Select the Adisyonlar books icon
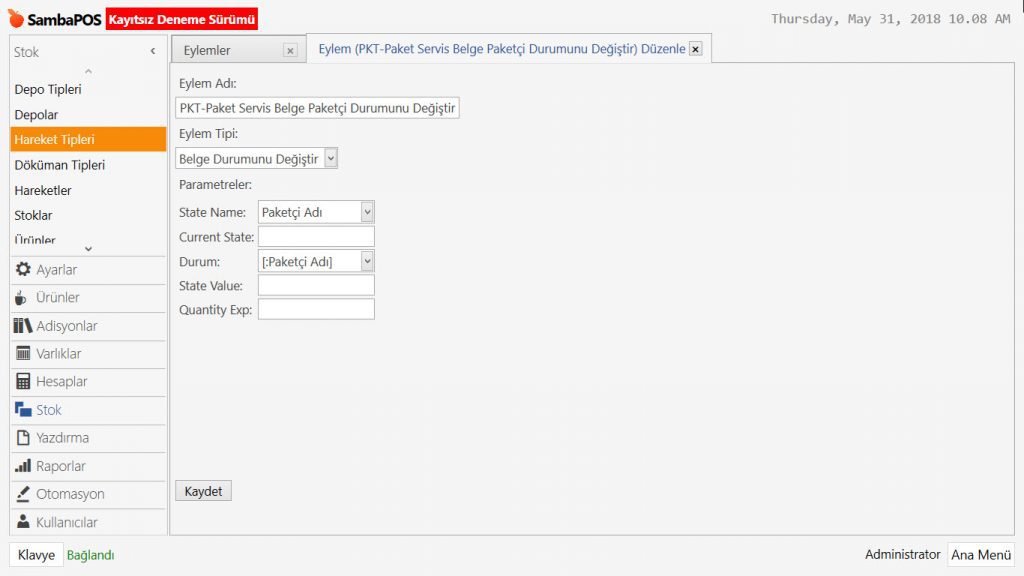The width and height of the screenshot is (1024, 576). [x=23, y=326]
